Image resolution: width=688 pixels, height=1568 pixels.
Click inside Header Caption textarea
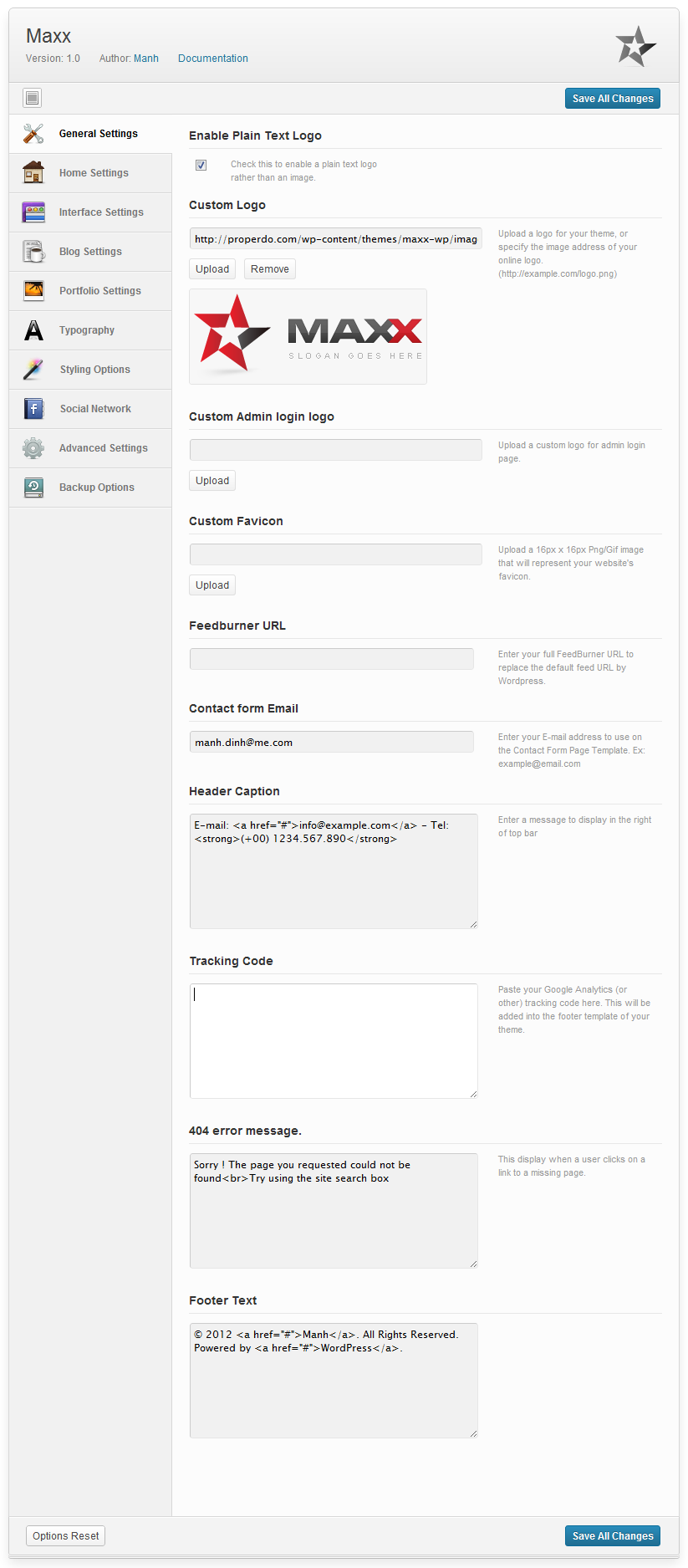[334, 871]
